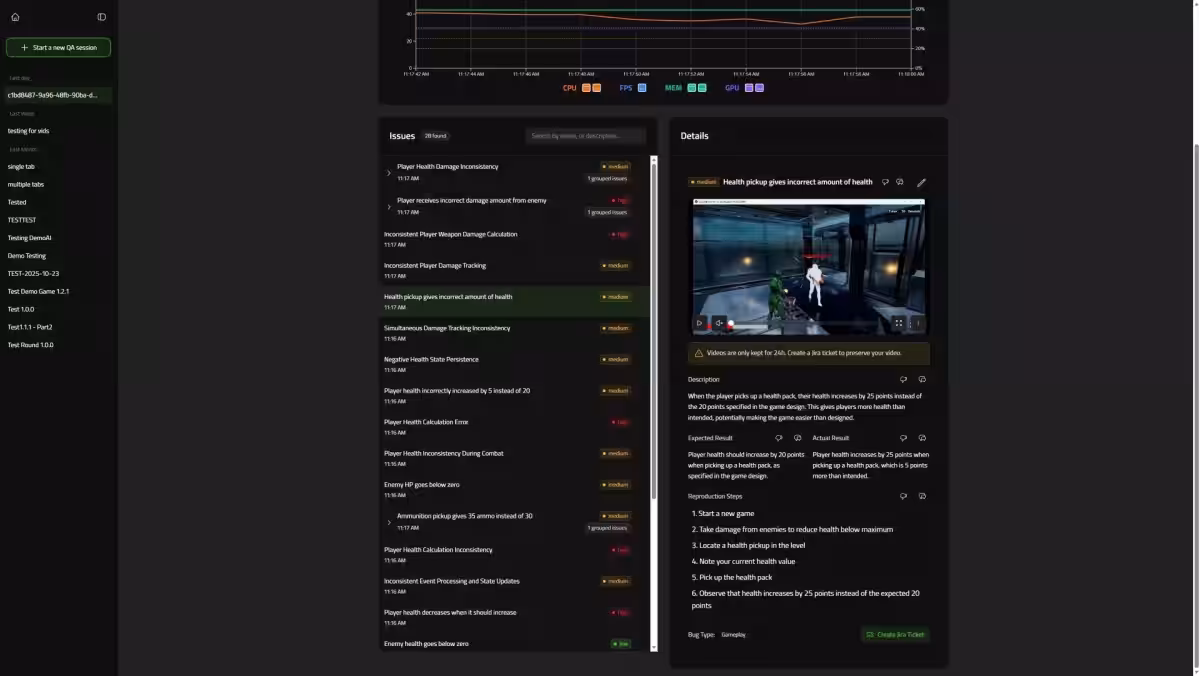Toggle the second GPU legend box

[759, 88]
